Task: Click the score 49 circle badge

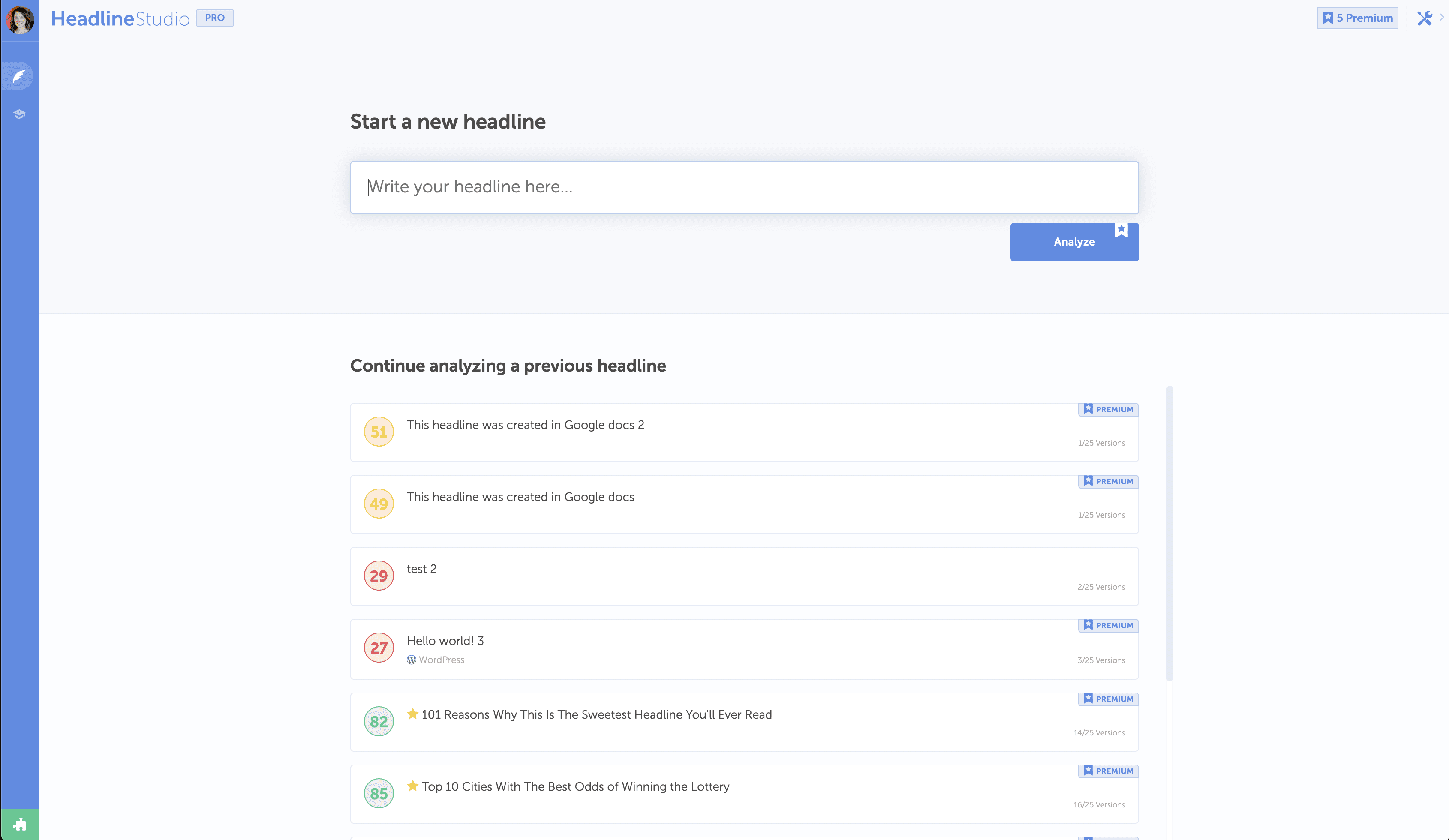Action: coord(379,504)
